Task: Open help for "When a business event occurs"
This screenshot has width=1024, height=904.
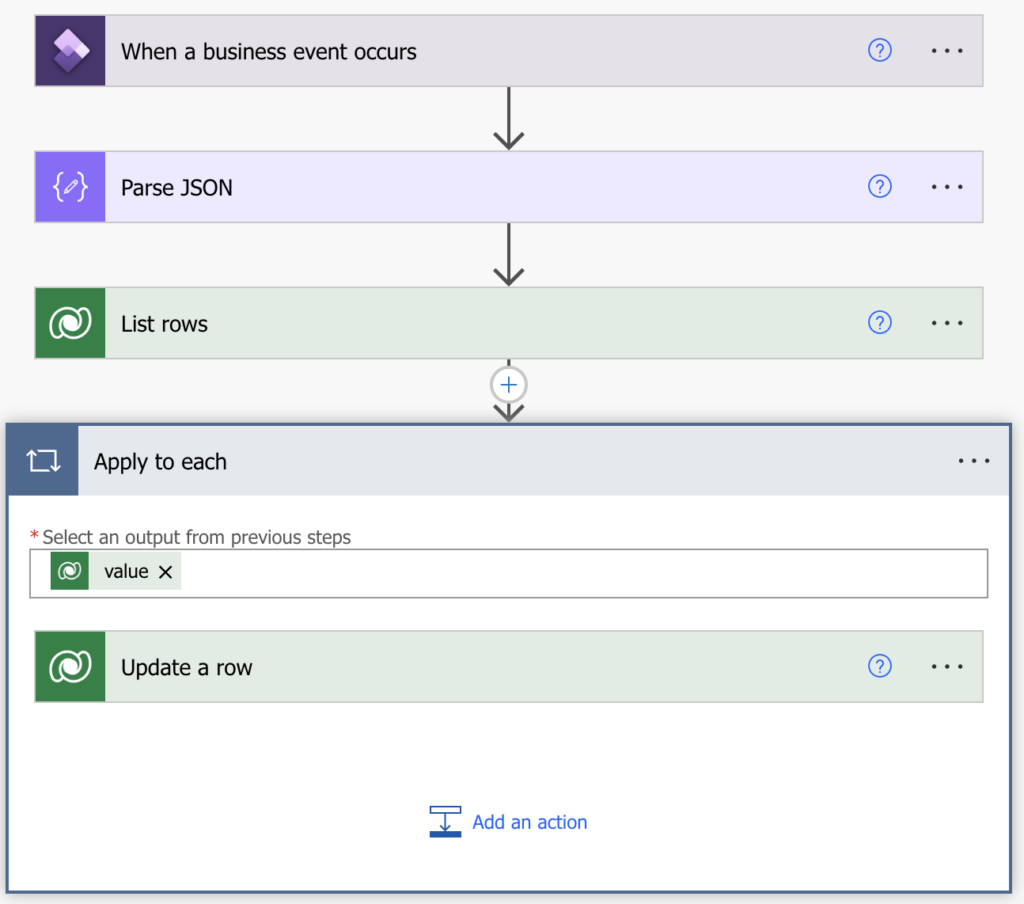Action: (x=880, y=50)
